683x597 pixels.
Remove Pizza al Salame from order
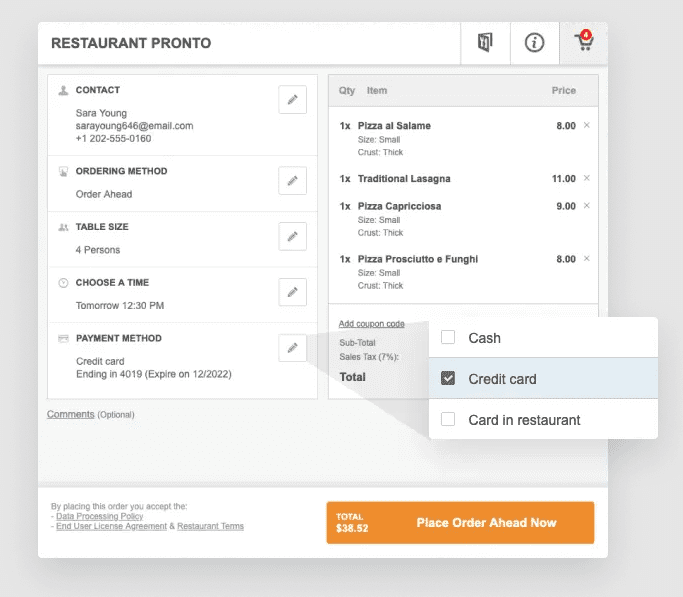587,125
